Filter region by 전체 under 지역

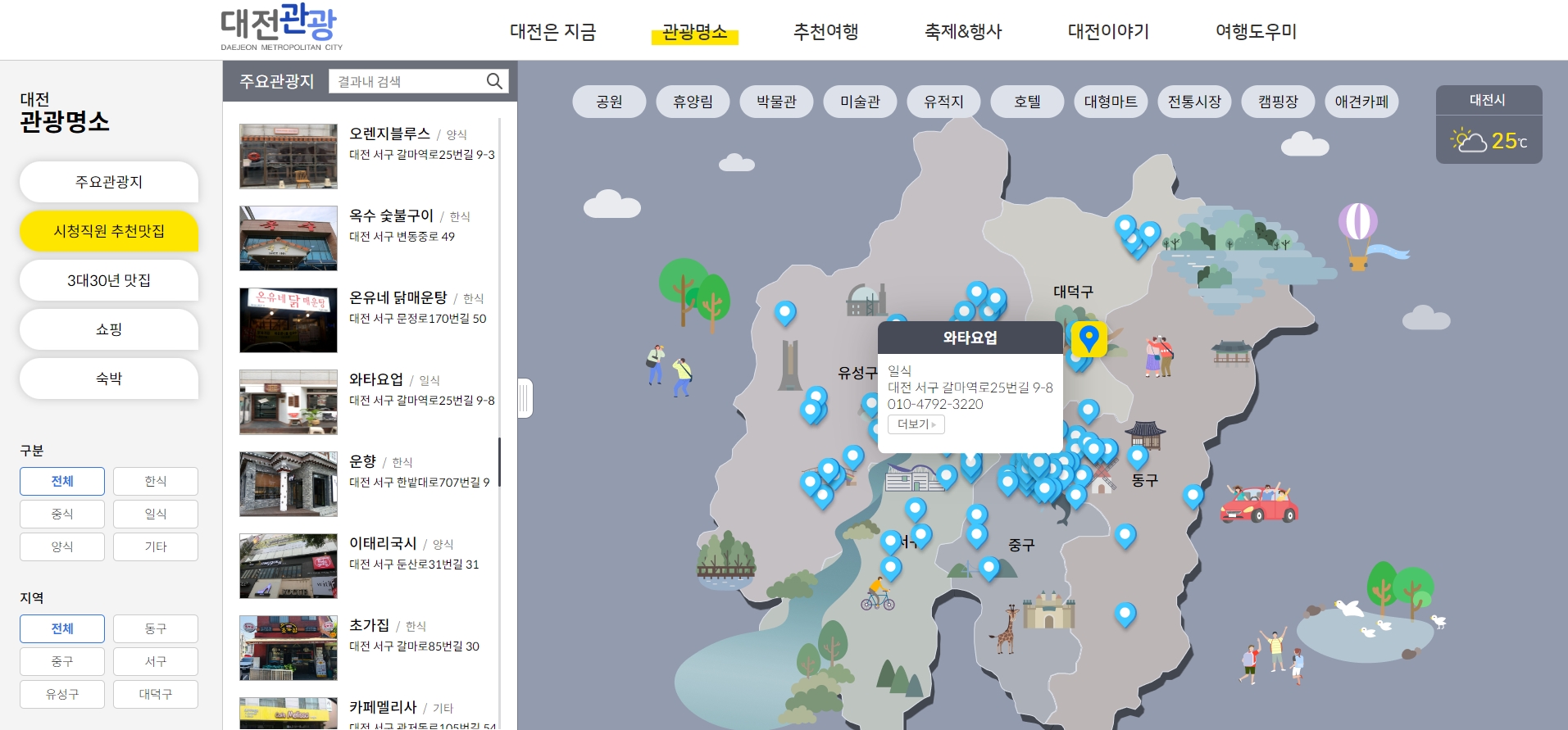[x=62, y=628]
